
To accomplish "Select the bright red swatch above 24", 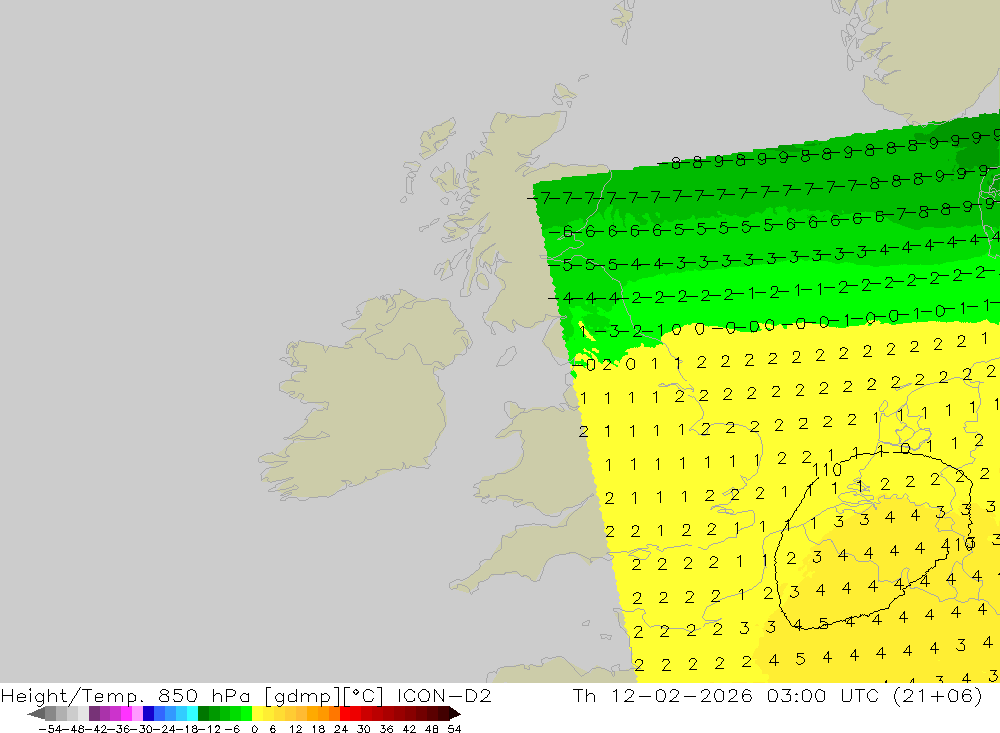I will [x=345, y=714].
